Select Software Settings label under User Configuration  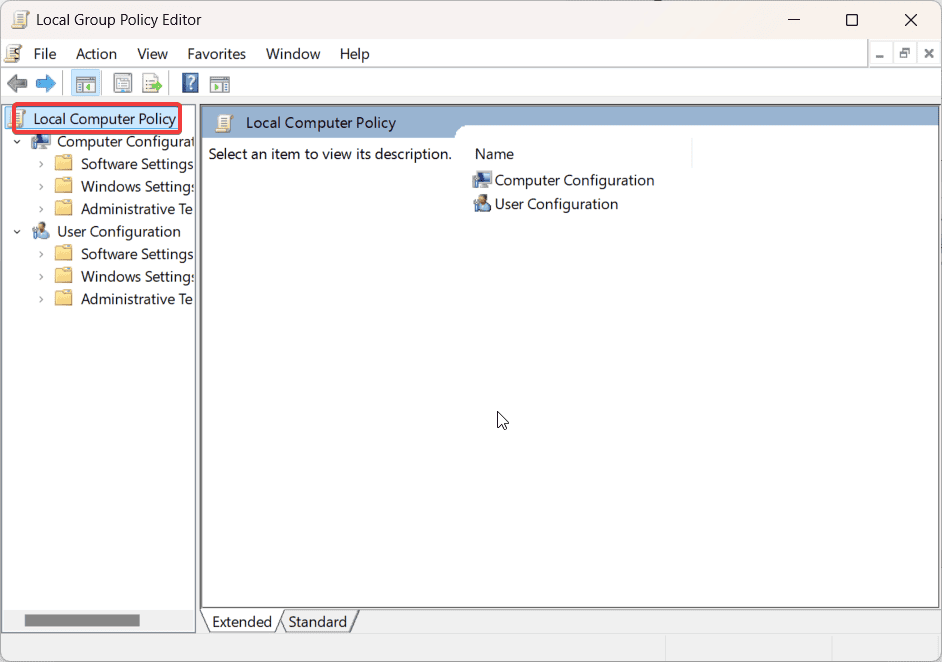pos(137,254)
